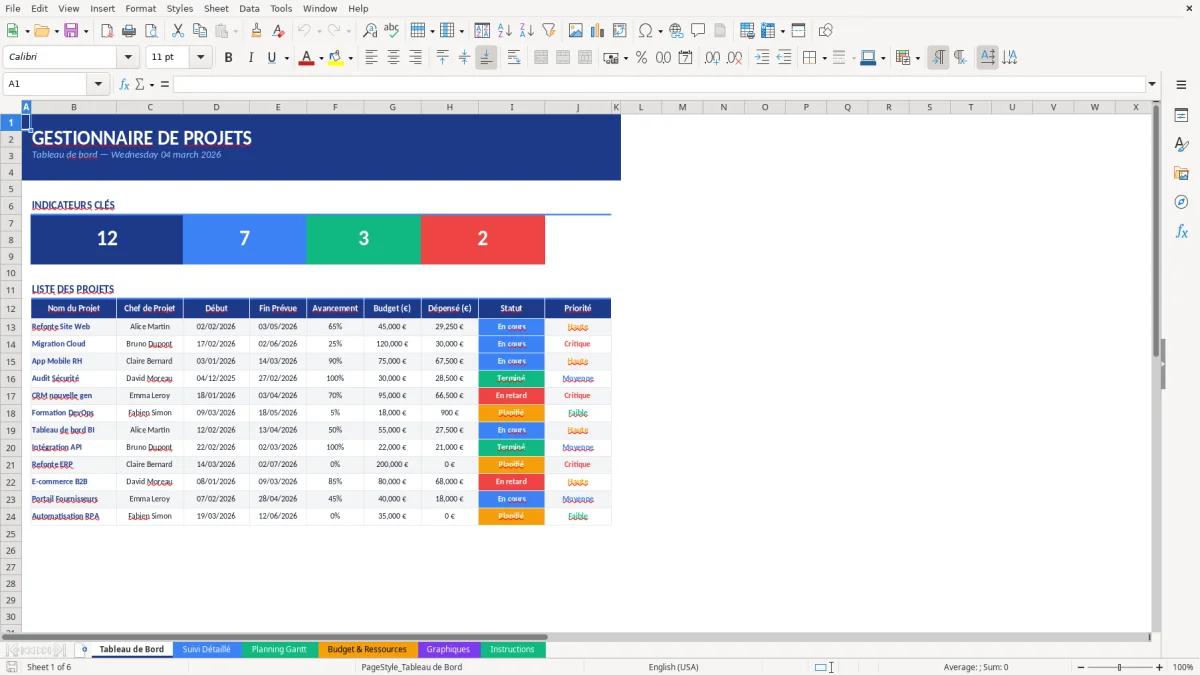This screenshot has height=675, width=1200.
Task: Toggle Bold formatting
Action: click(x=228, y=58)
